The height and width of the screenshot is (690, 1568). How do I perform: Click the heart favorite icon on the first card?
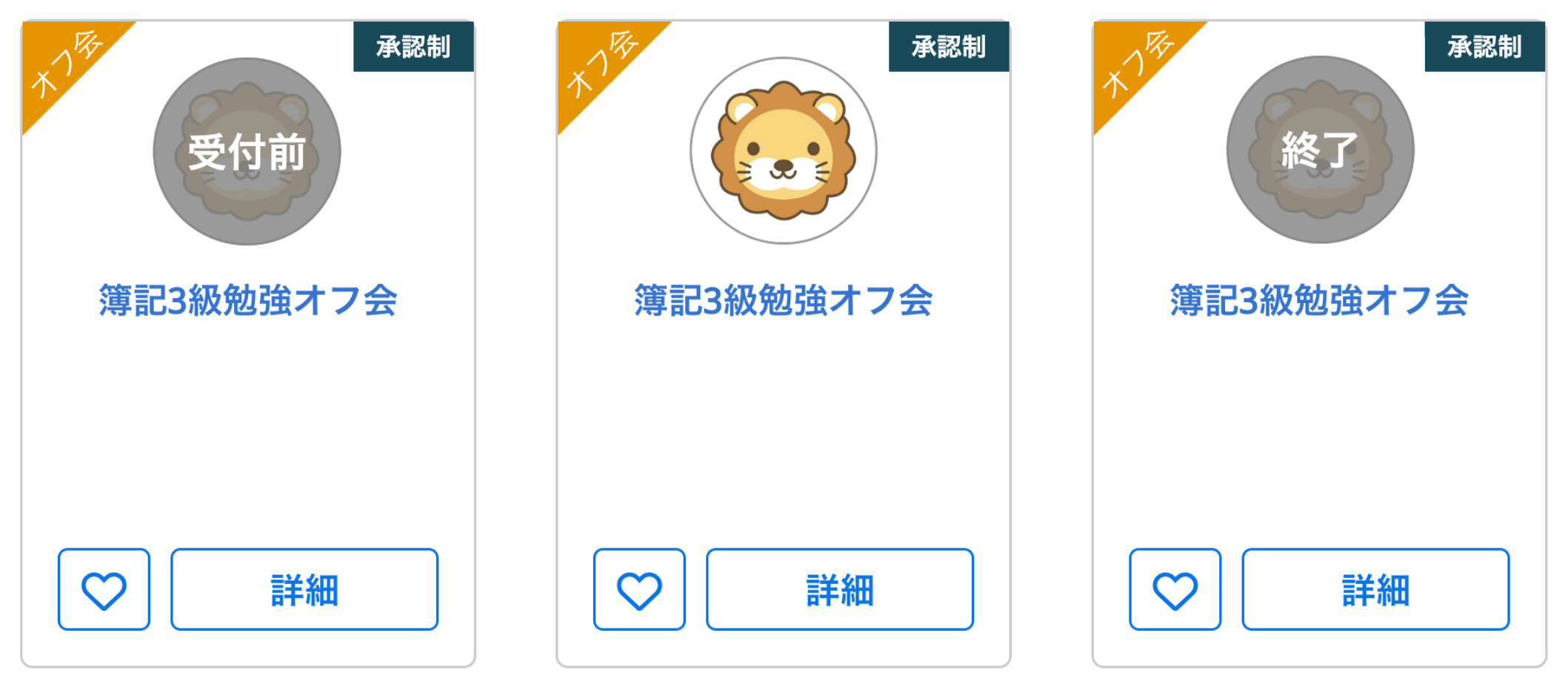pyautogui.click(x=104, y=590)
